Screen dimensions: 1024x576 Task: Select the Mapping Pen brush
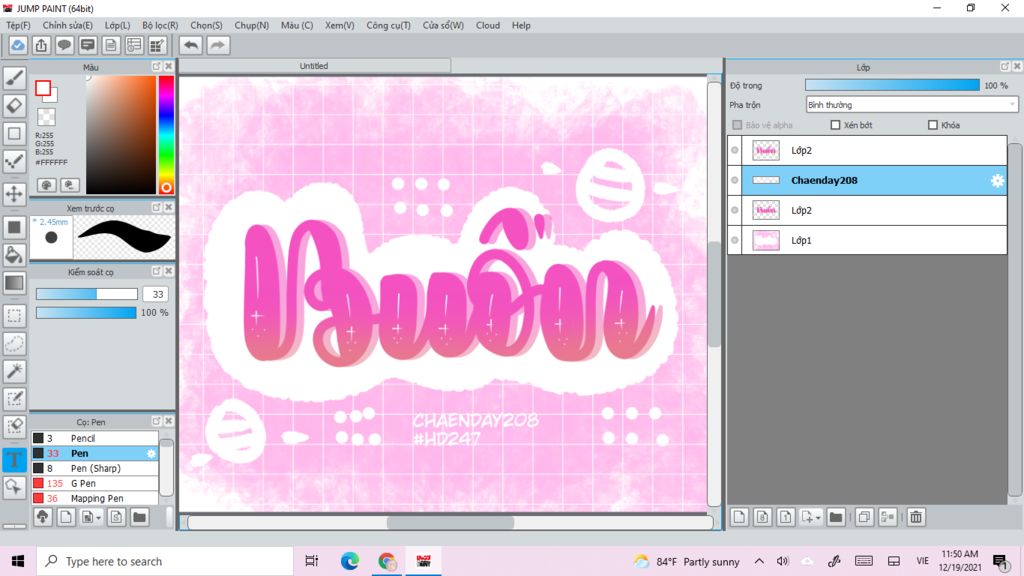click(x=95, y=498)
